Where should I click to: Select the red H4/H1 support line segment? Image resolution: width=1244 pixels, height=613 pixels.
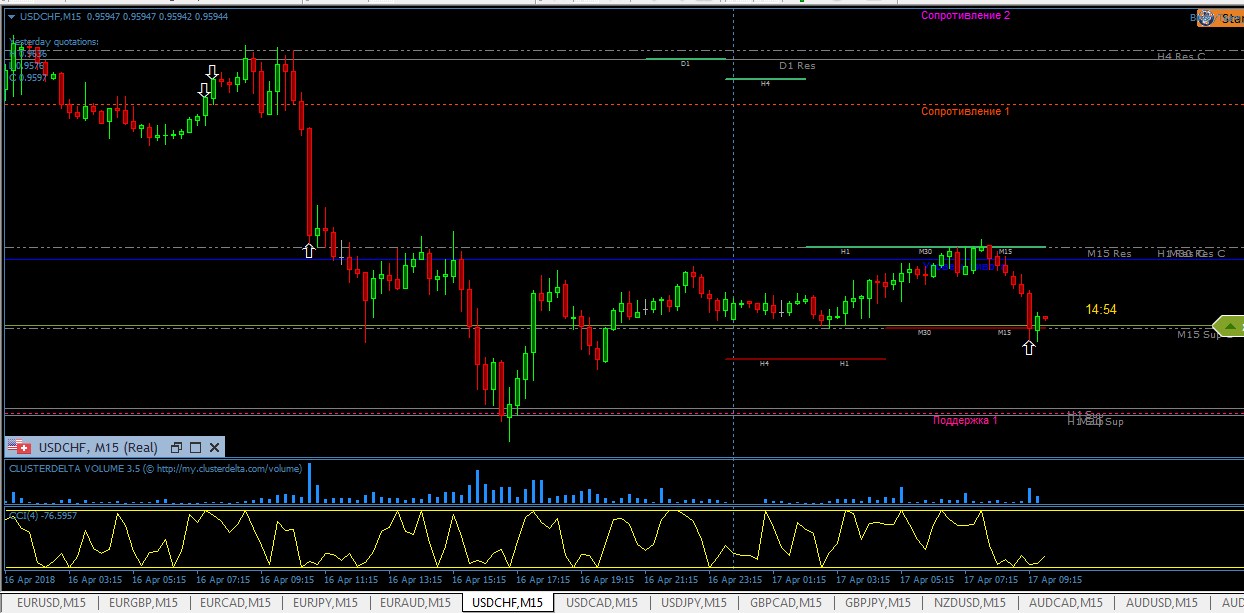point(805,358)
